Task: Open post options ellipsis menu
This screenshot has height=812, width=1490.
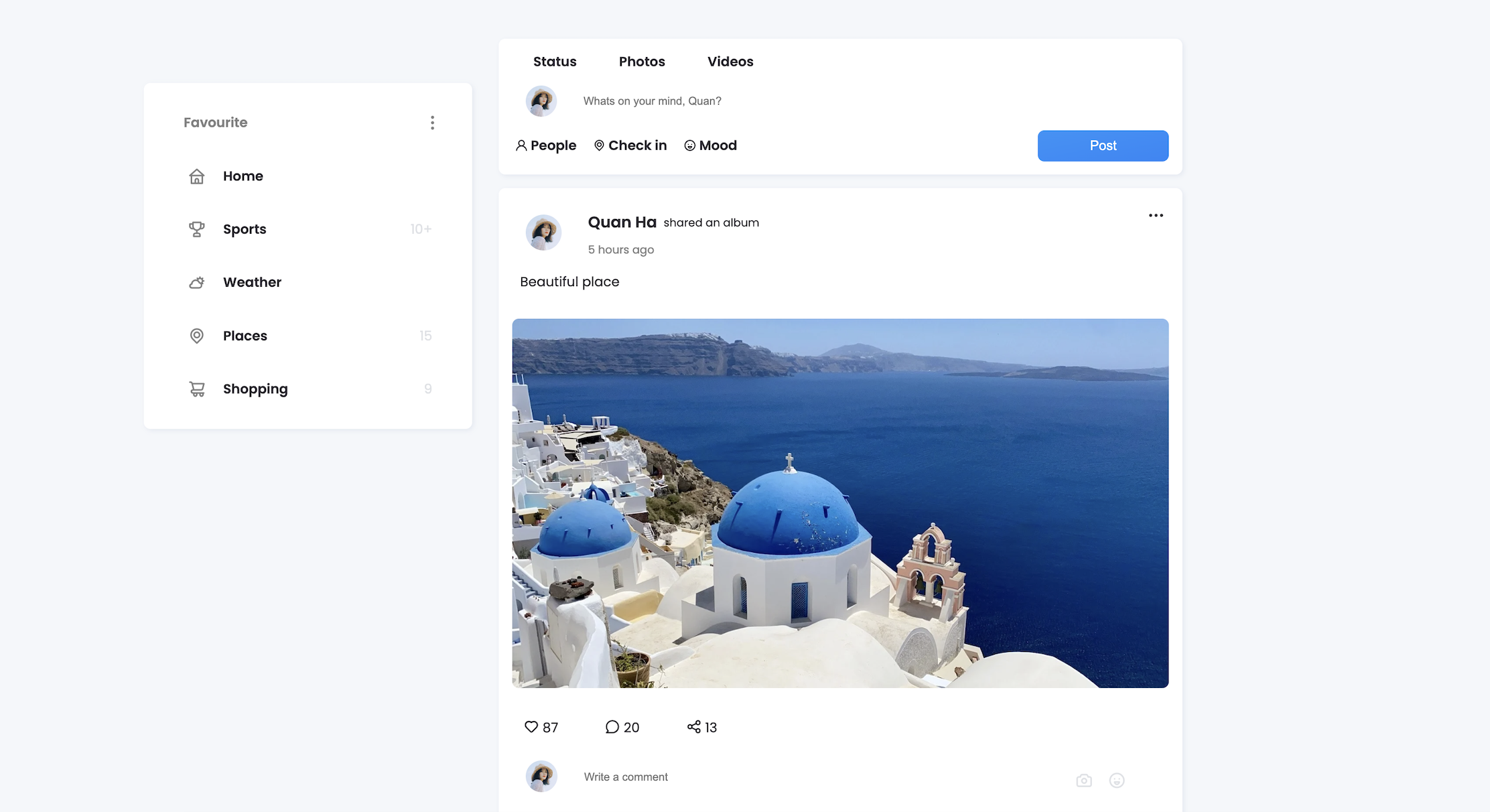Action: [x=1156, y=215]
